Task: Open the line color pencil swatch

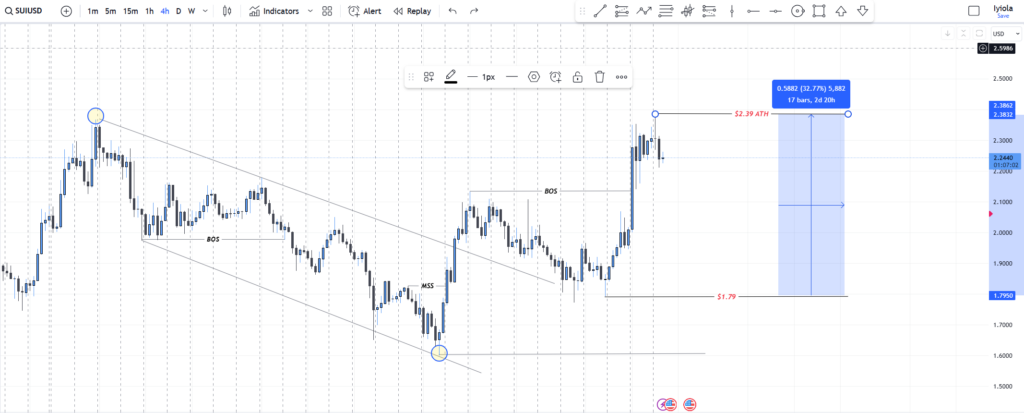Action: click(x=451, y=77)
